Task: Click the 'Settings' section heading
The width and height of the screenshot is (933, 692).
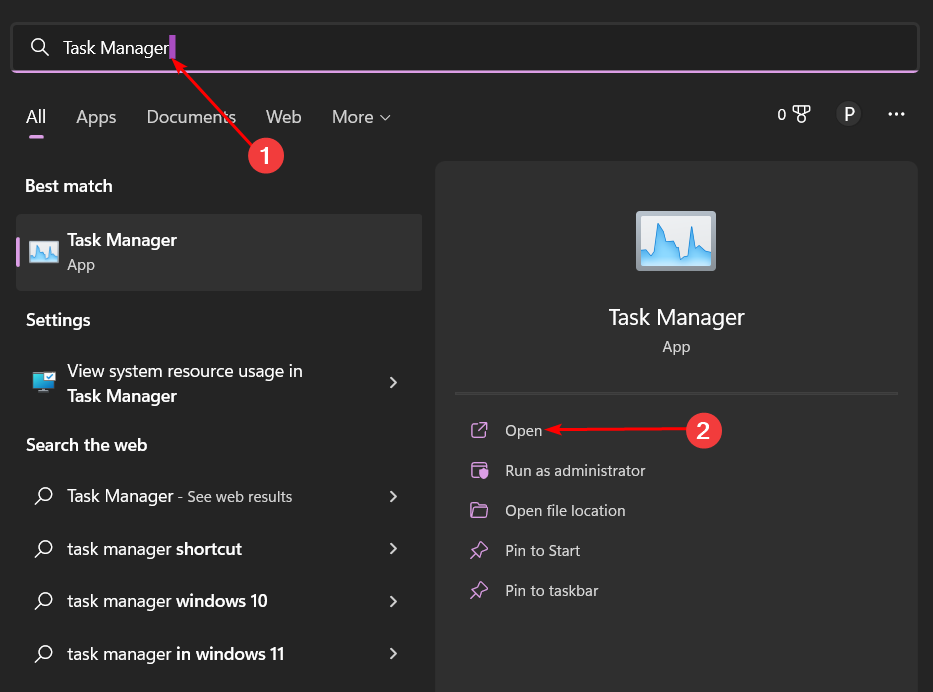Action: tap(58, 320)
